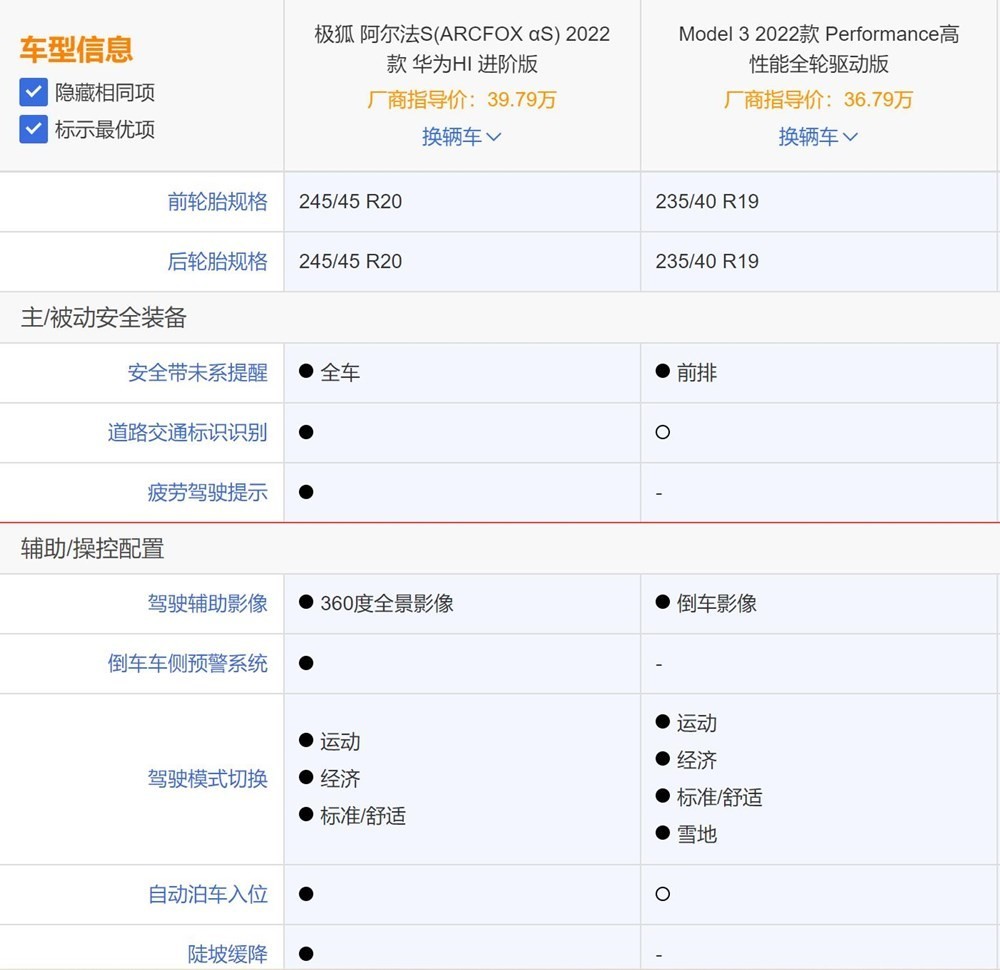Screen dimensions: 1000x970
Task: Toggle the 标示最优项 checkbox
Action: (34, 129)
